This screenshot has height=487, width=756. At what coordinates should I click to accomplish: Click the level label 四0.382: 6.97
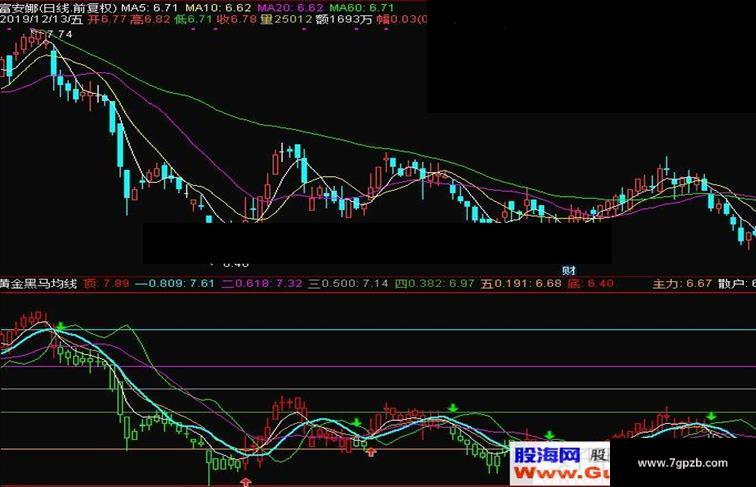click(x=435, y=284)
